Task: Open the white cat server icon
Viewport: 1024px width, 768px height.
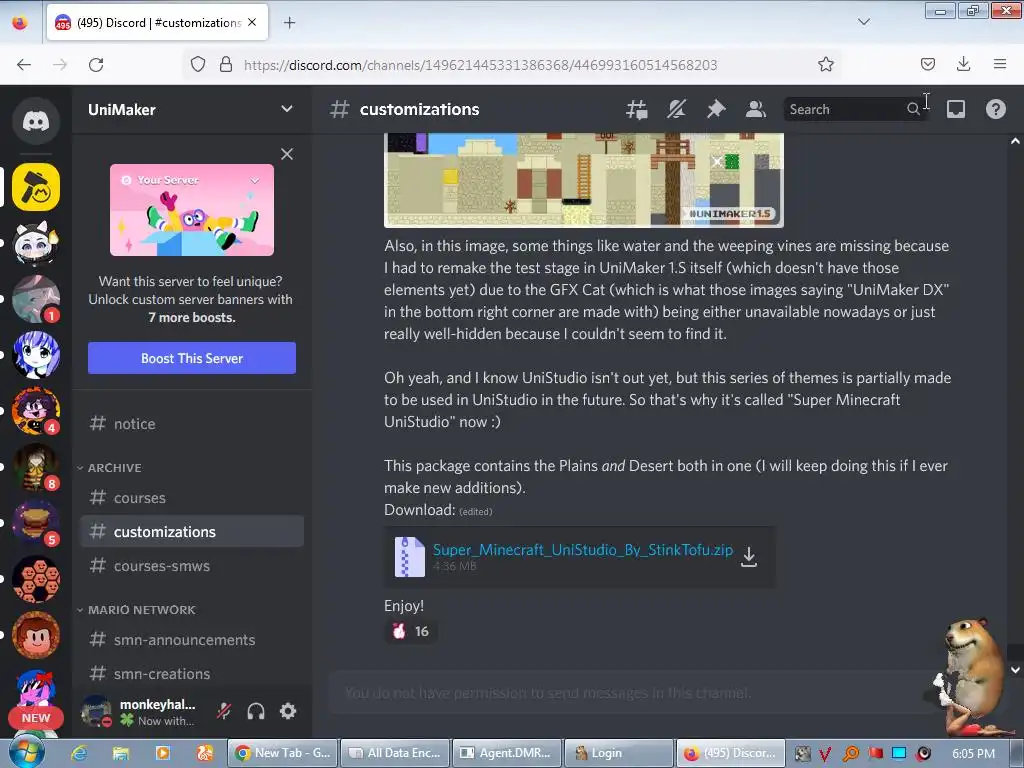Action: coord(36,243)
